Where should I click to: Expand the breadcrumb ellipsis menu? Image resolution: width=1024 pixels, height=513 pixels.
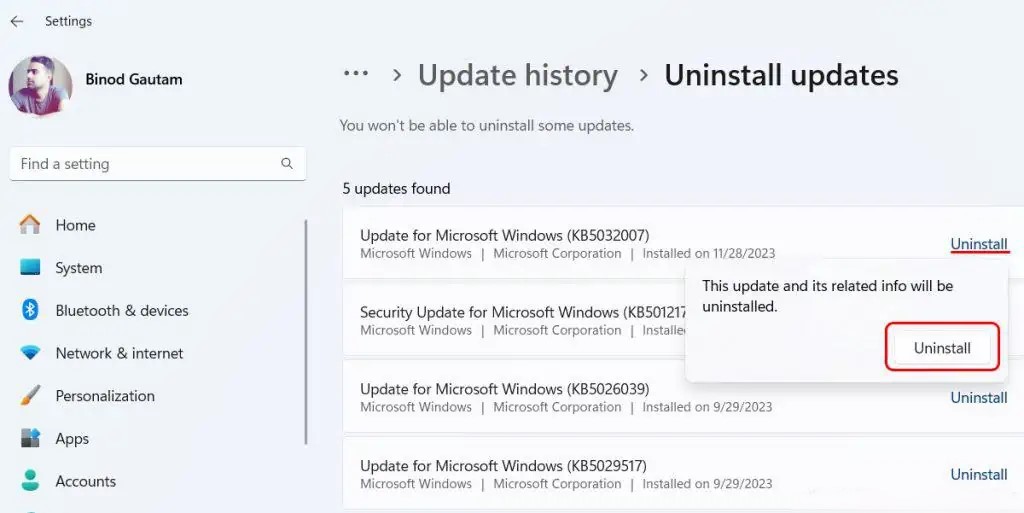pyautogui.click(x=356, y=74)
